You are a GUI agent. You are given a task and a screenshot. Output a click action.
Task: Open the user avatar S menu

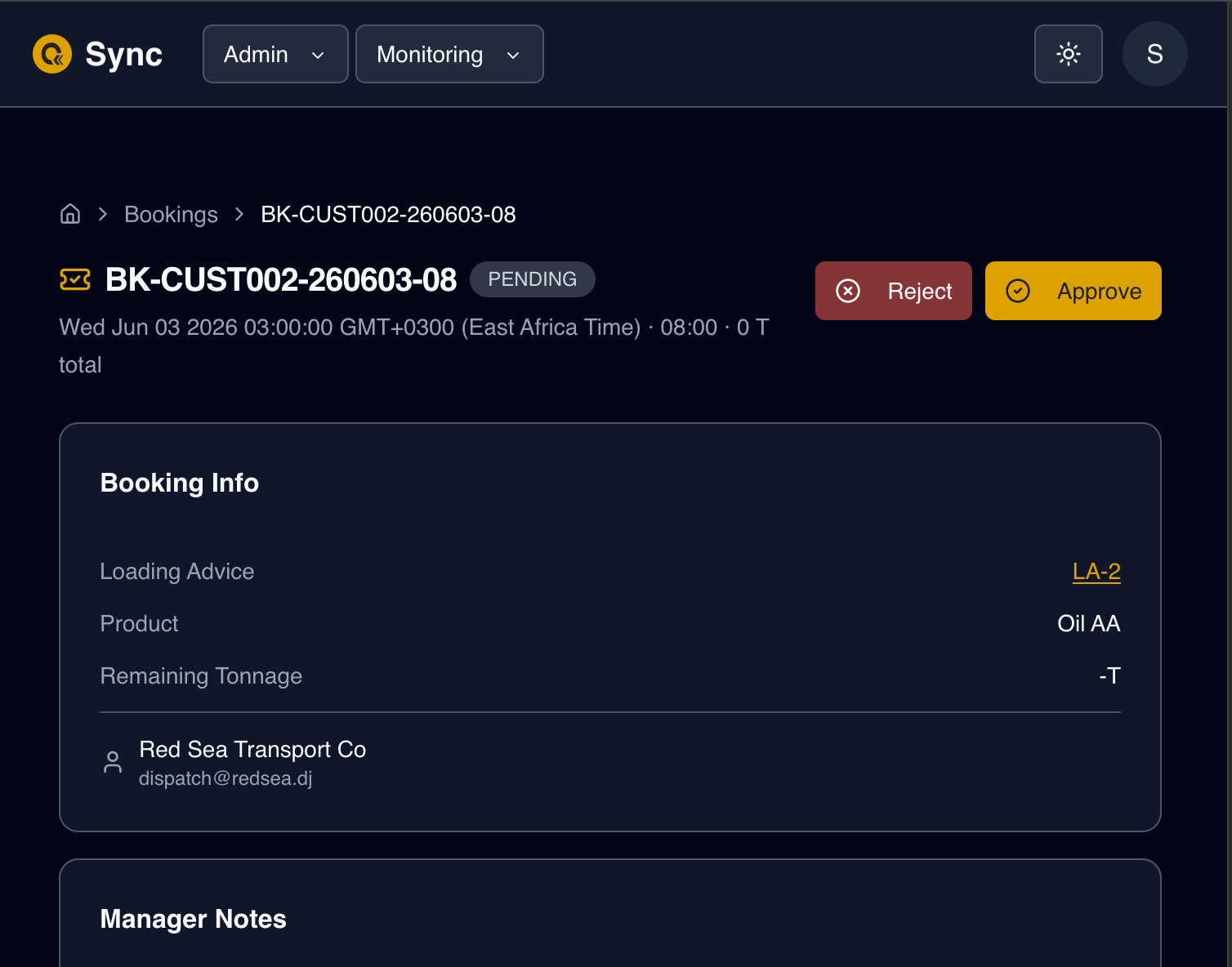click(1154, 54)
